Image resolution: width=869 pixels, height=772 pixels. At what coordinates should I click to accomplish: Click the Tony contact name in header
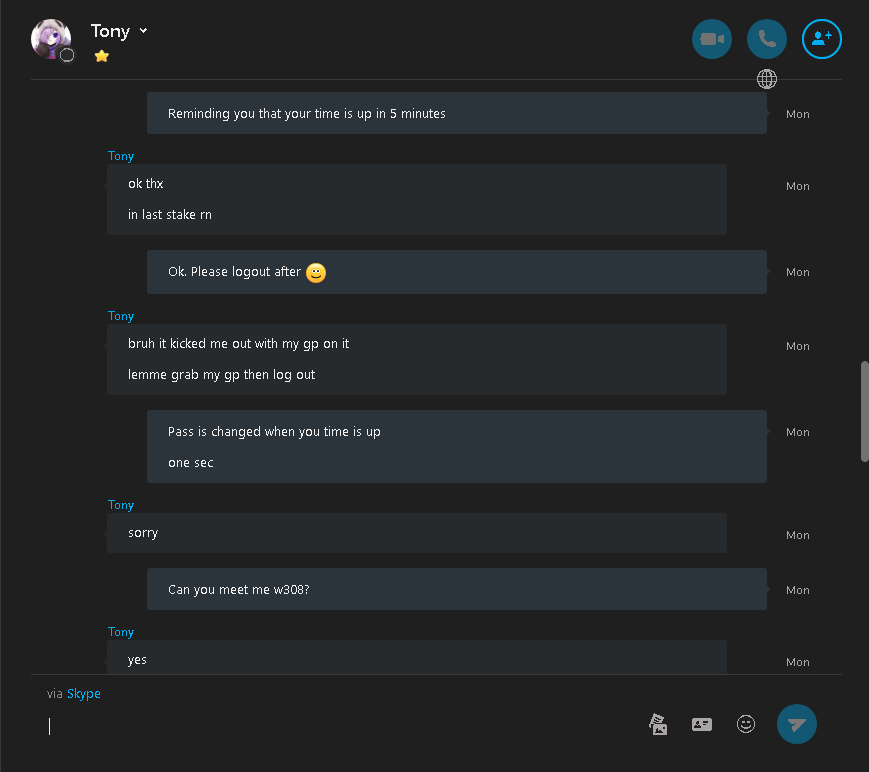point(110,31)
